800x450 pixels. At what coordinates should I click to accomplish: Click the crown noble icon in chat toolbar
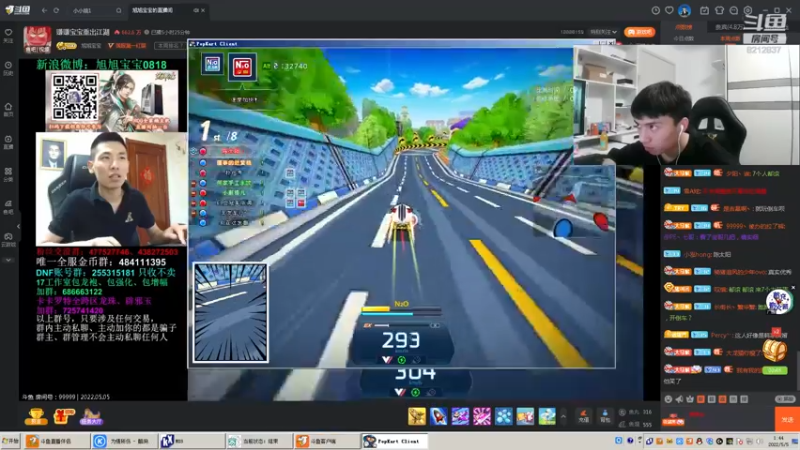pyautogui.click(x=690, y=399)
